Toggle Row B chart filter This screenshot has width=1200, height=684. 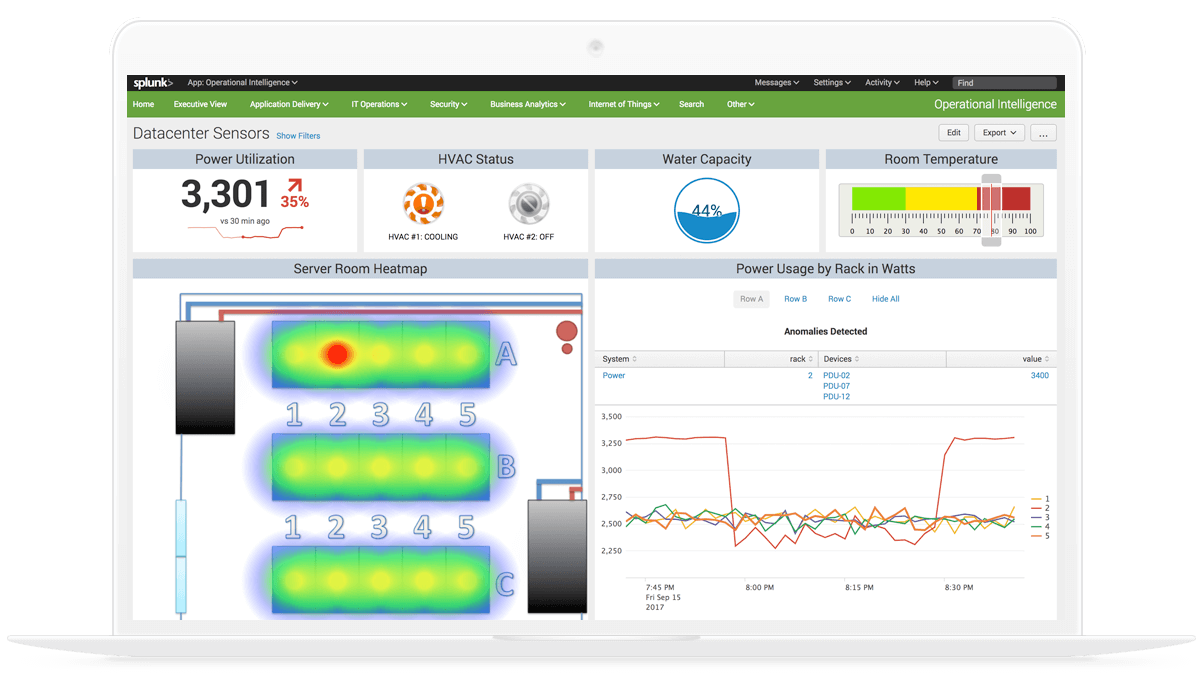click(x=795, y=299)
